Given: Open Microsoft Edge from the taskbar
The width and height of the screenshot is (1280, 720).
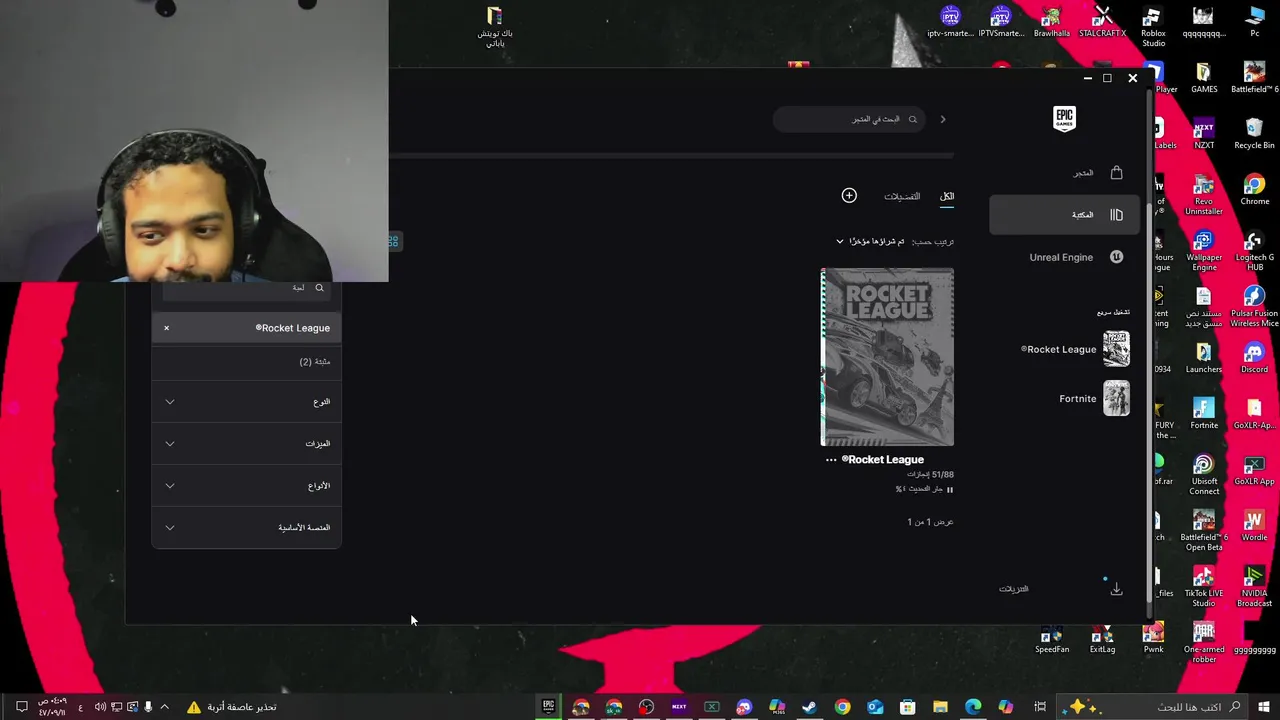Looking at the screenshot, I should pos(973,707).
